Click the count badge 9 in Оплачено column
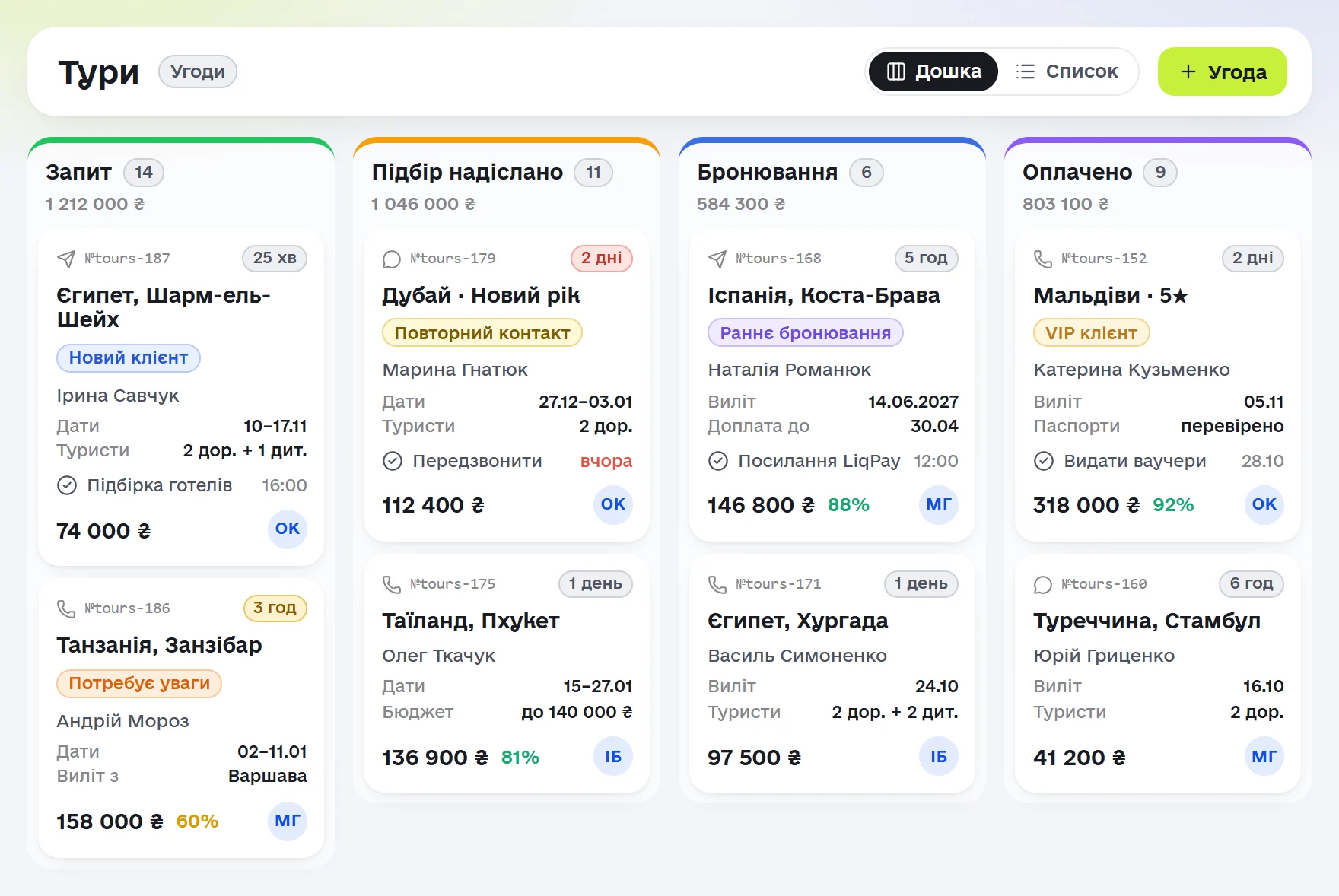 pos(1160,173)
